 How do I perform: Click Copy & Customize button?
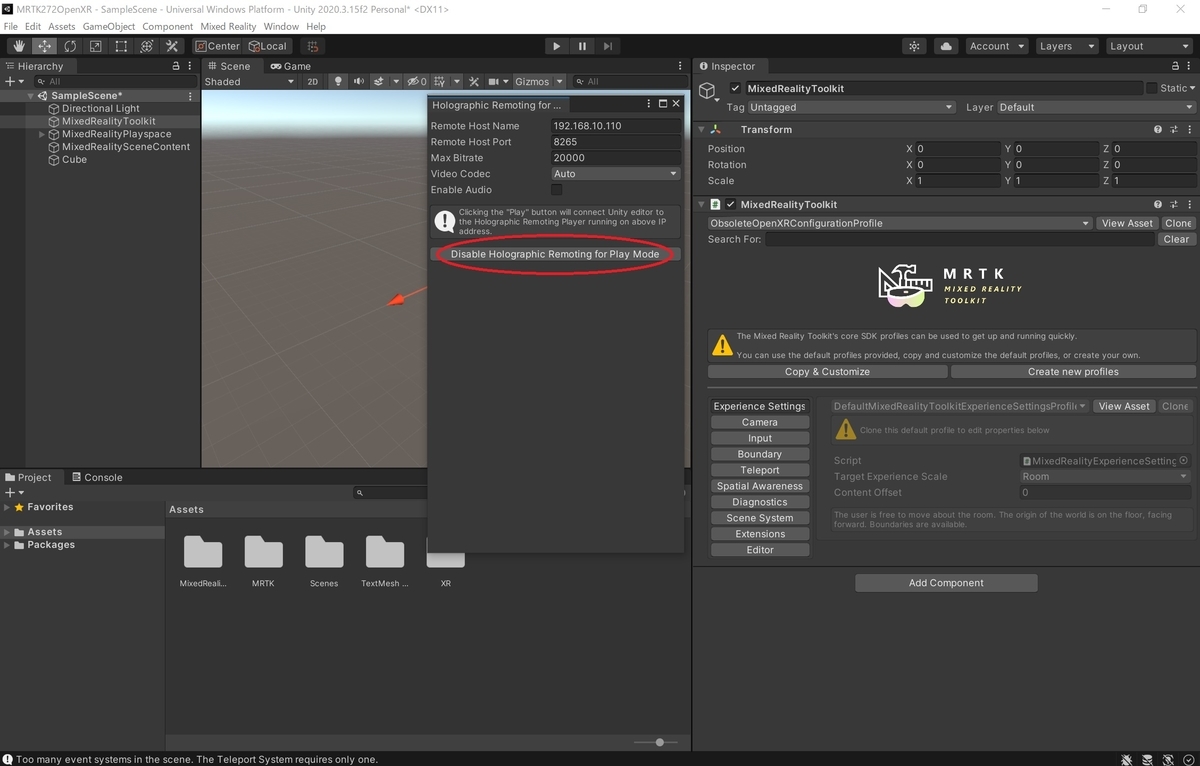[x=827, y=371]
